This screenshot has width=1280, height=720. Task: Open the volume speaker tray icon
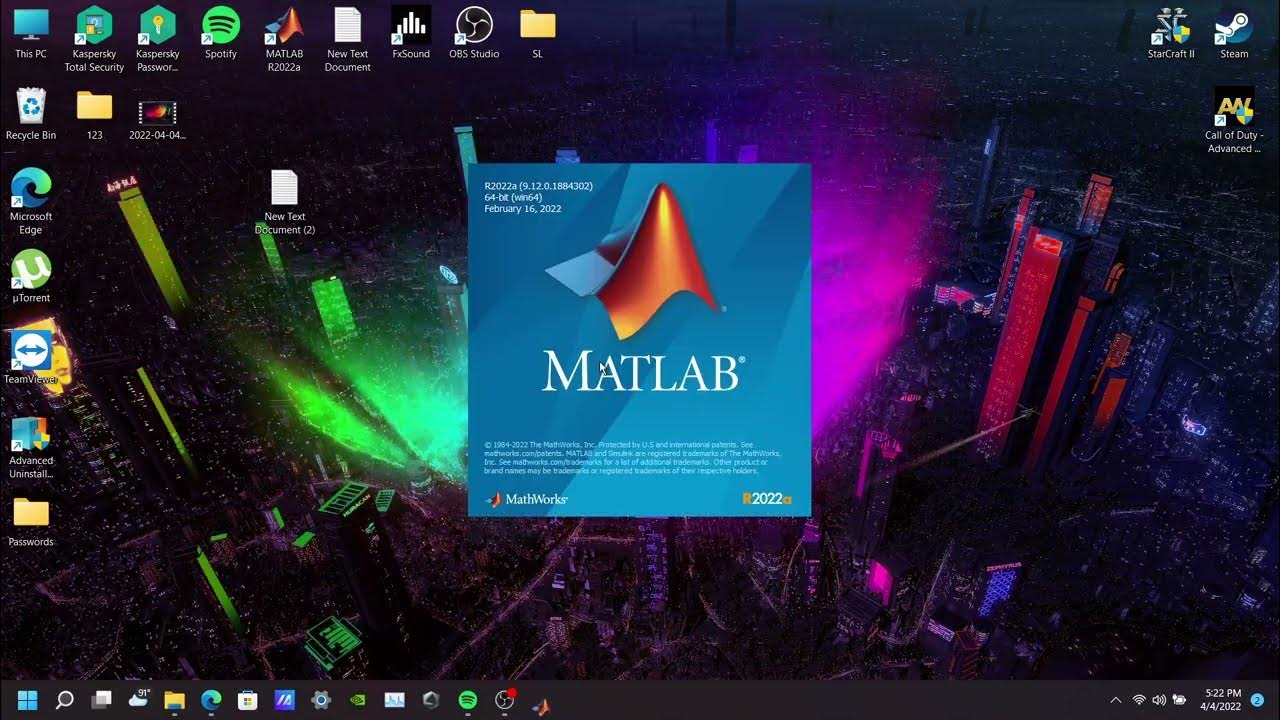click(1159, 700)
